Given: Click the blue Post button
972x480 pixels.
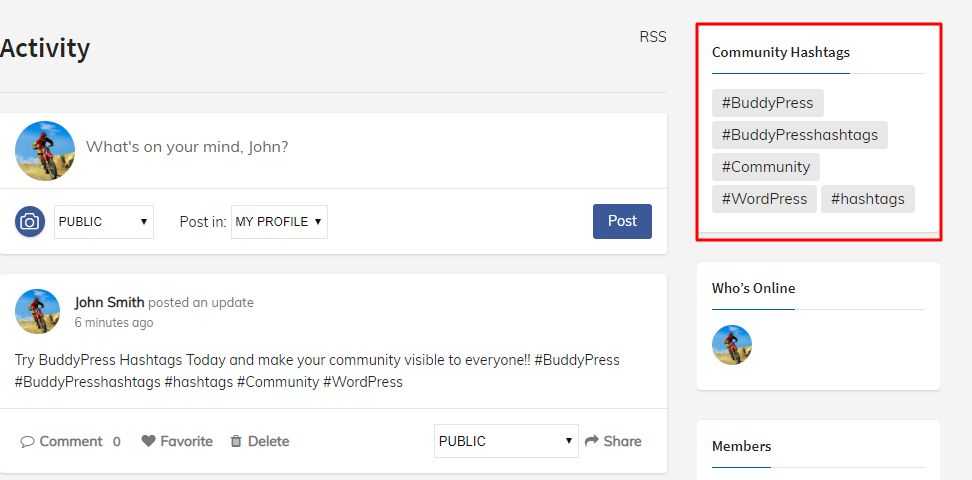Looking at the screenshot, I should (622, 221).
